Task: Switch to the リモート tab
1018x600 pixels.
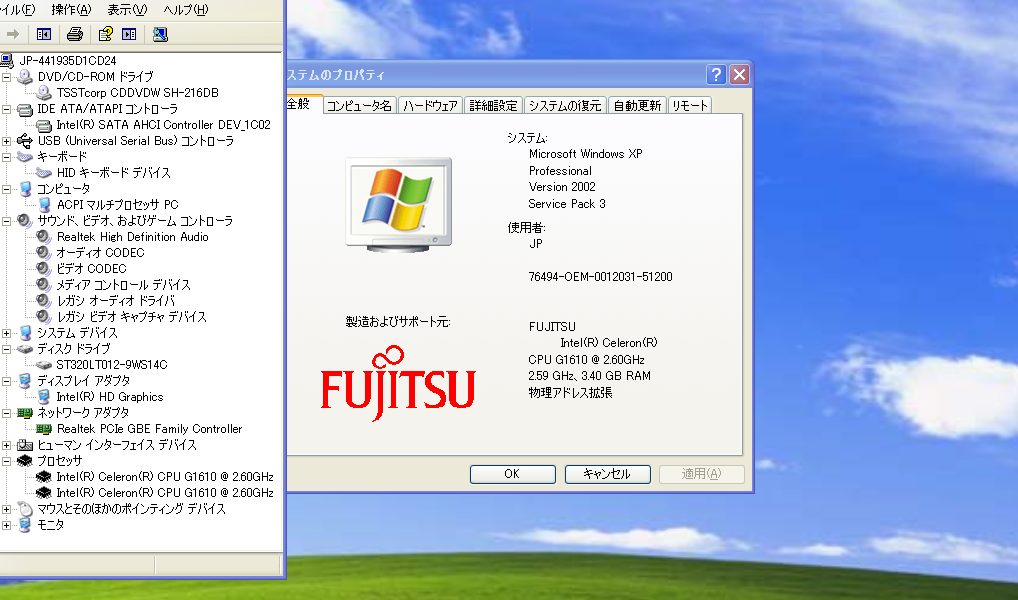Action: 689,105
